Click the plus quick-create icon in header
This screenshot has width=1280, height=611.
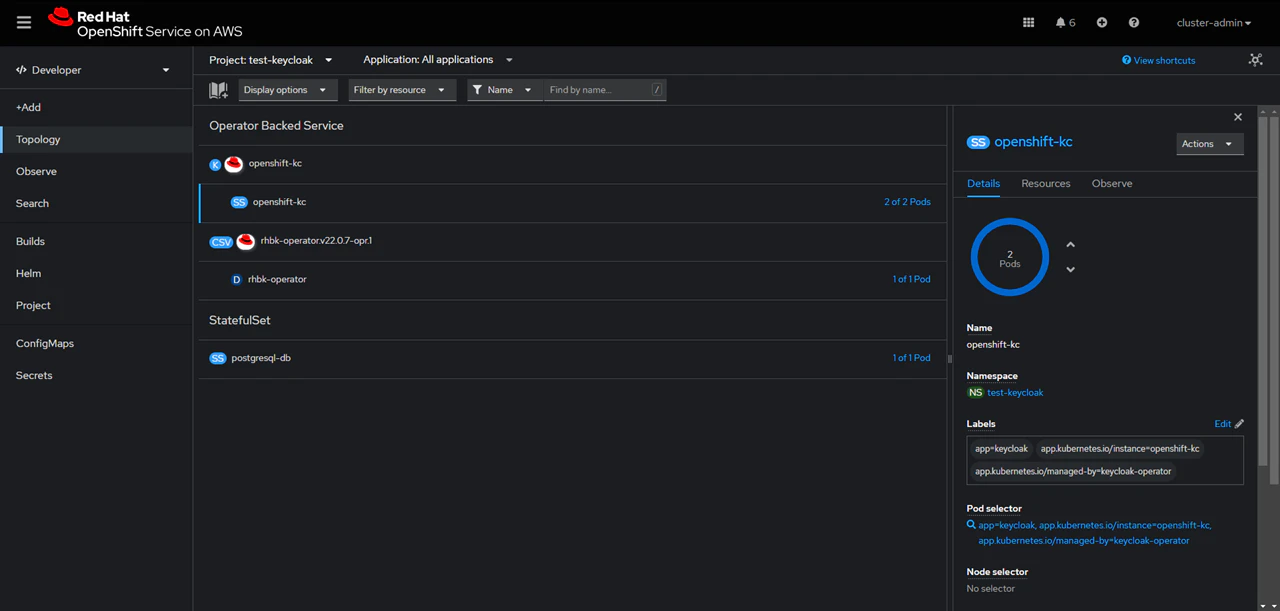(x=1102, y=22)
